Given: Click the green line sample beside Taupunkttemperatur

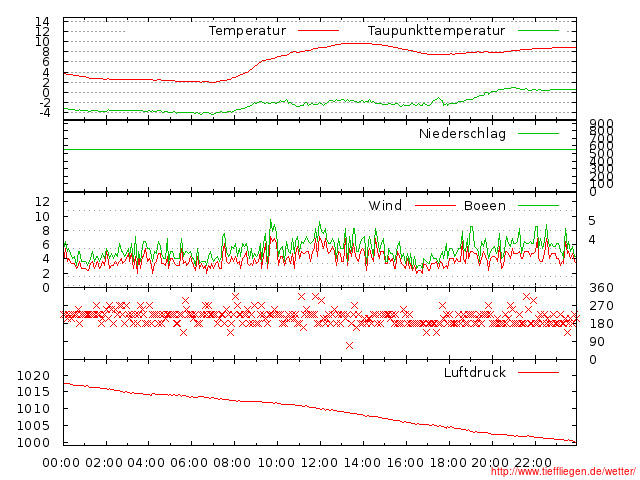Looking at the screenshot, I should coord(538,31).
